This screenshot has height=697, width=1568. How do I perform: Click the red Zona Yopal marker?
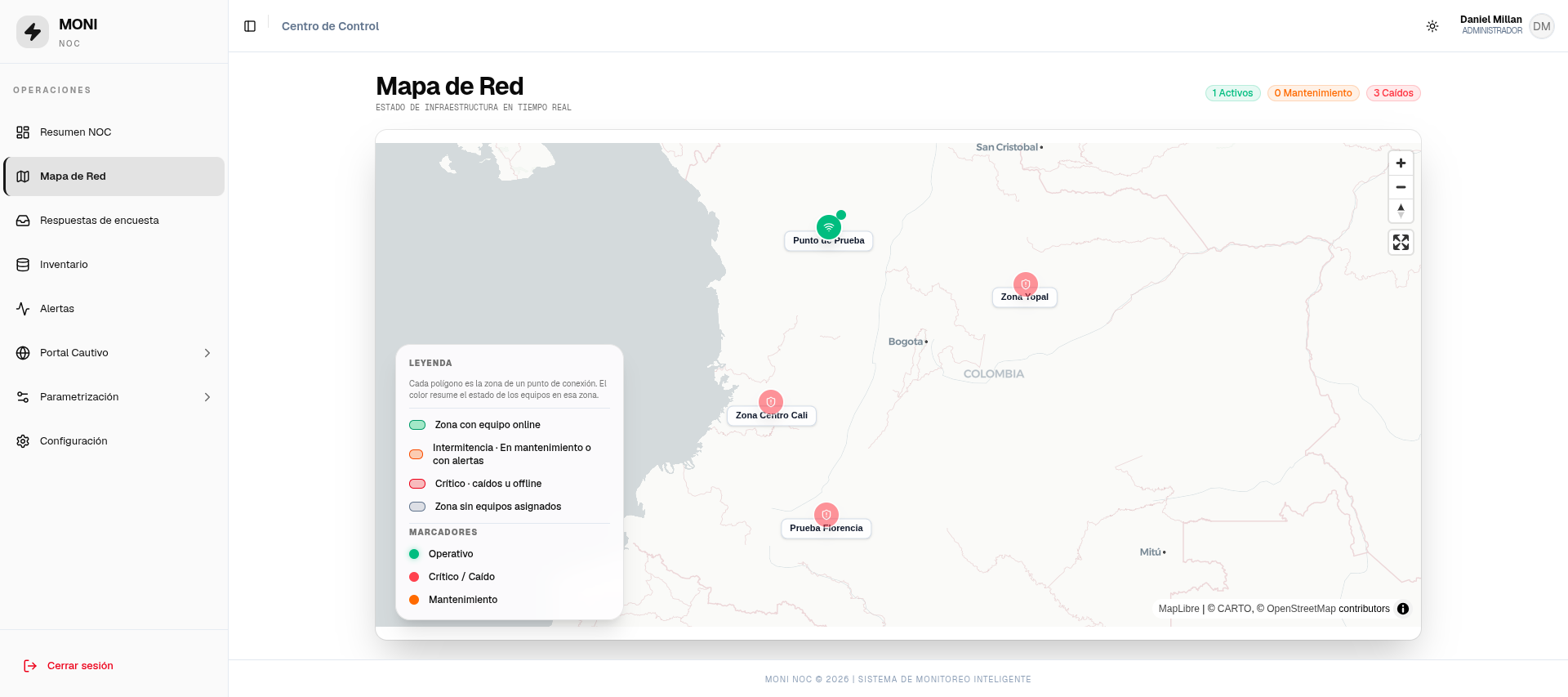(x=1026, y=284)
